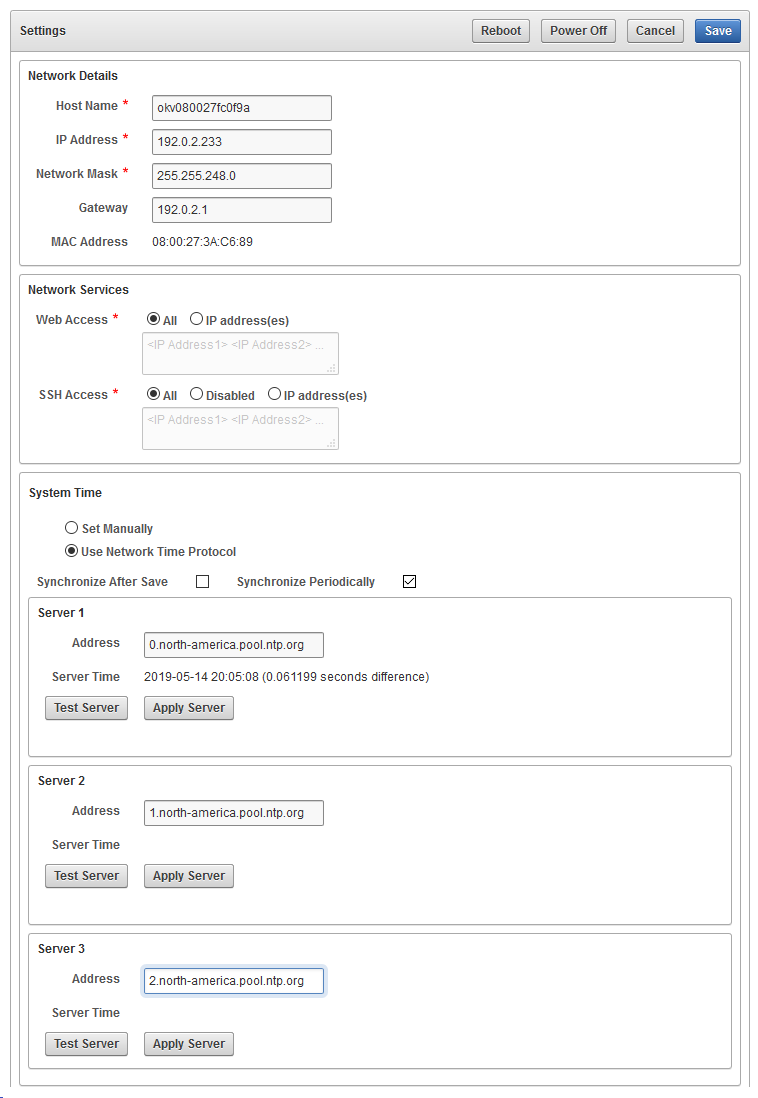758x1098 pixels.
Task: Select Use Network Time Protocol option
Action: click(71, 550)
